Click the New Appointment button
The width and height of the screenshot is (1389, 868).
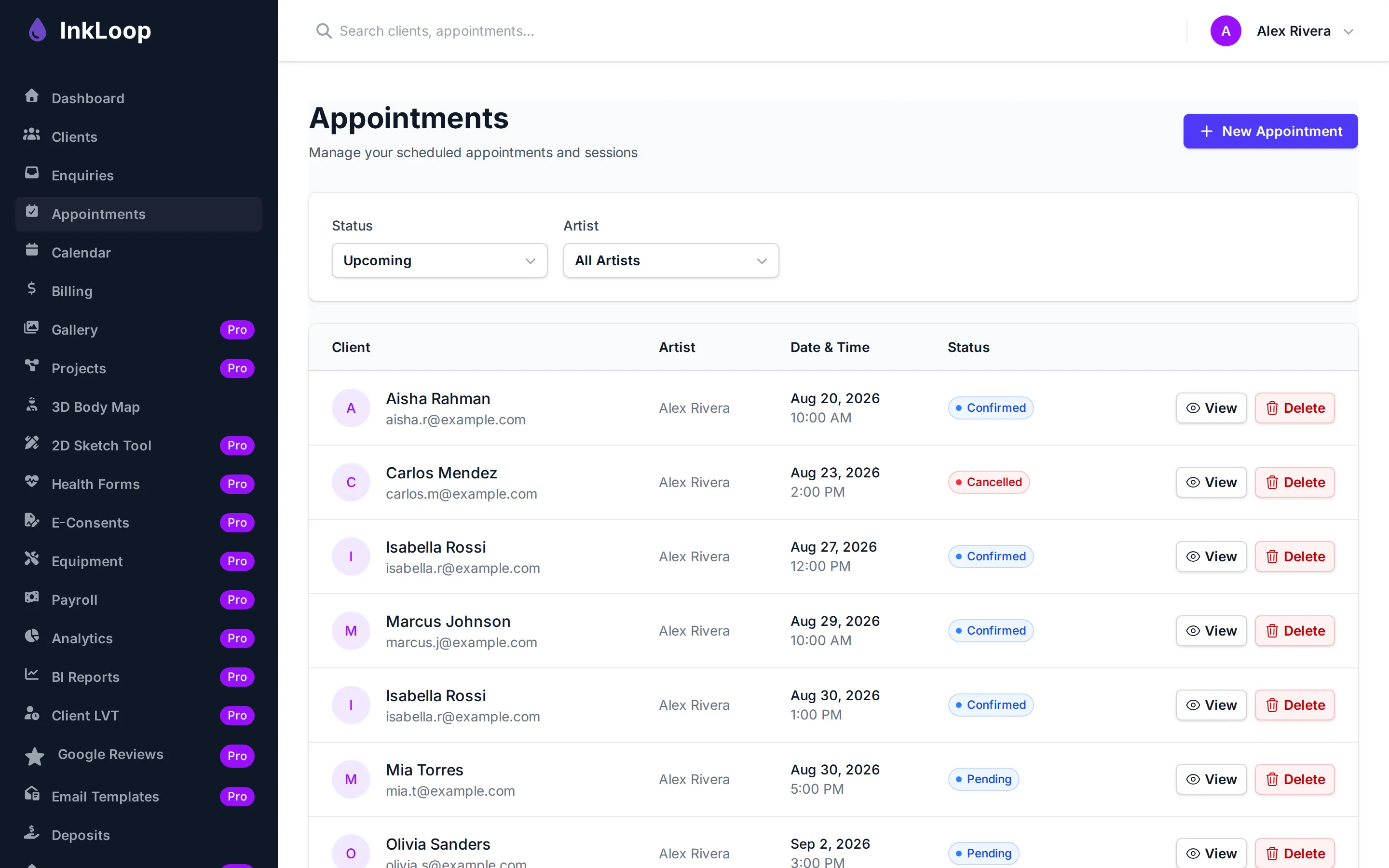coord(1270,131)
